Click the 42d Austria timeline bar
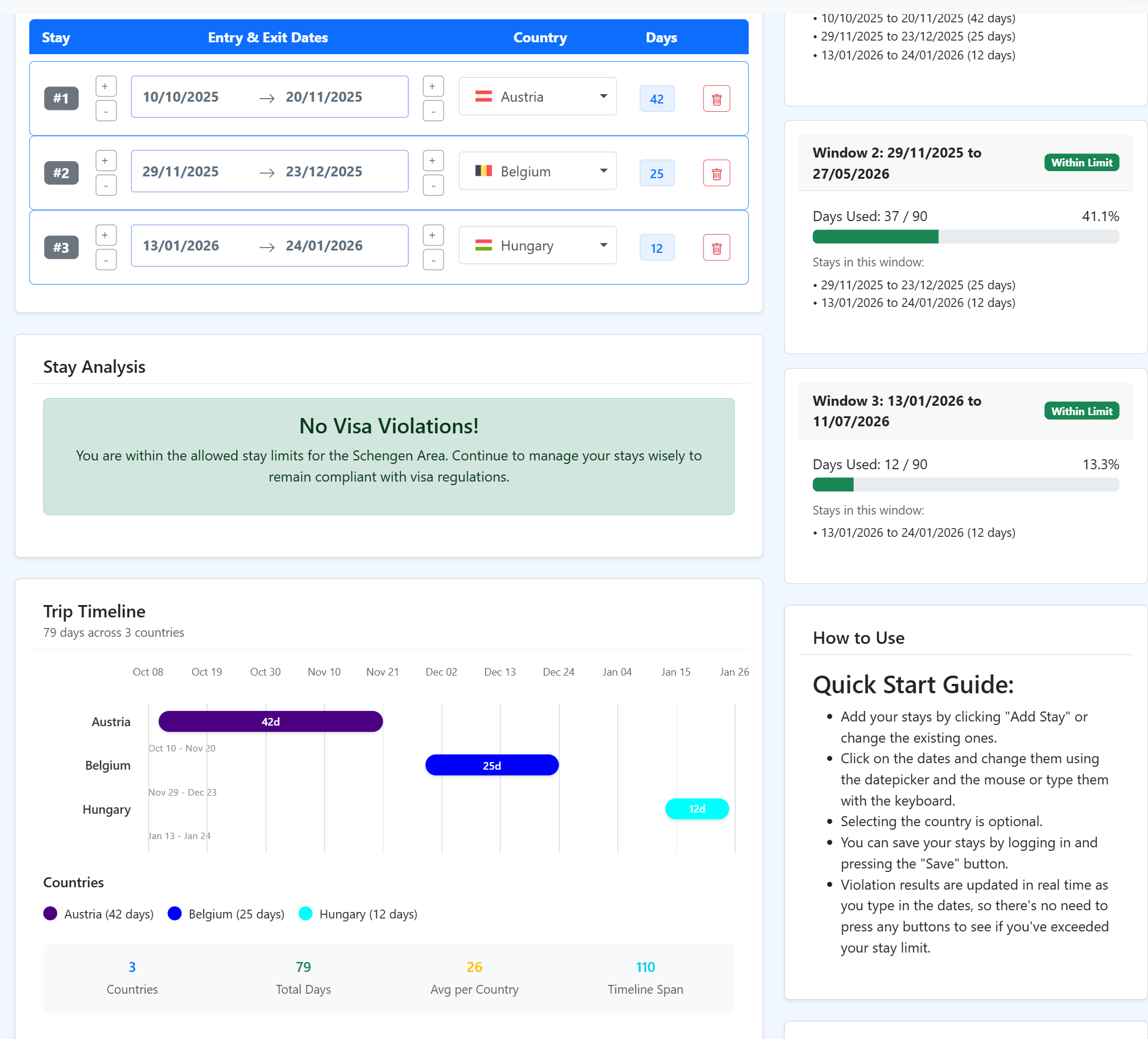This screenshot has width=1148, height=1039. tap(270, 721)
